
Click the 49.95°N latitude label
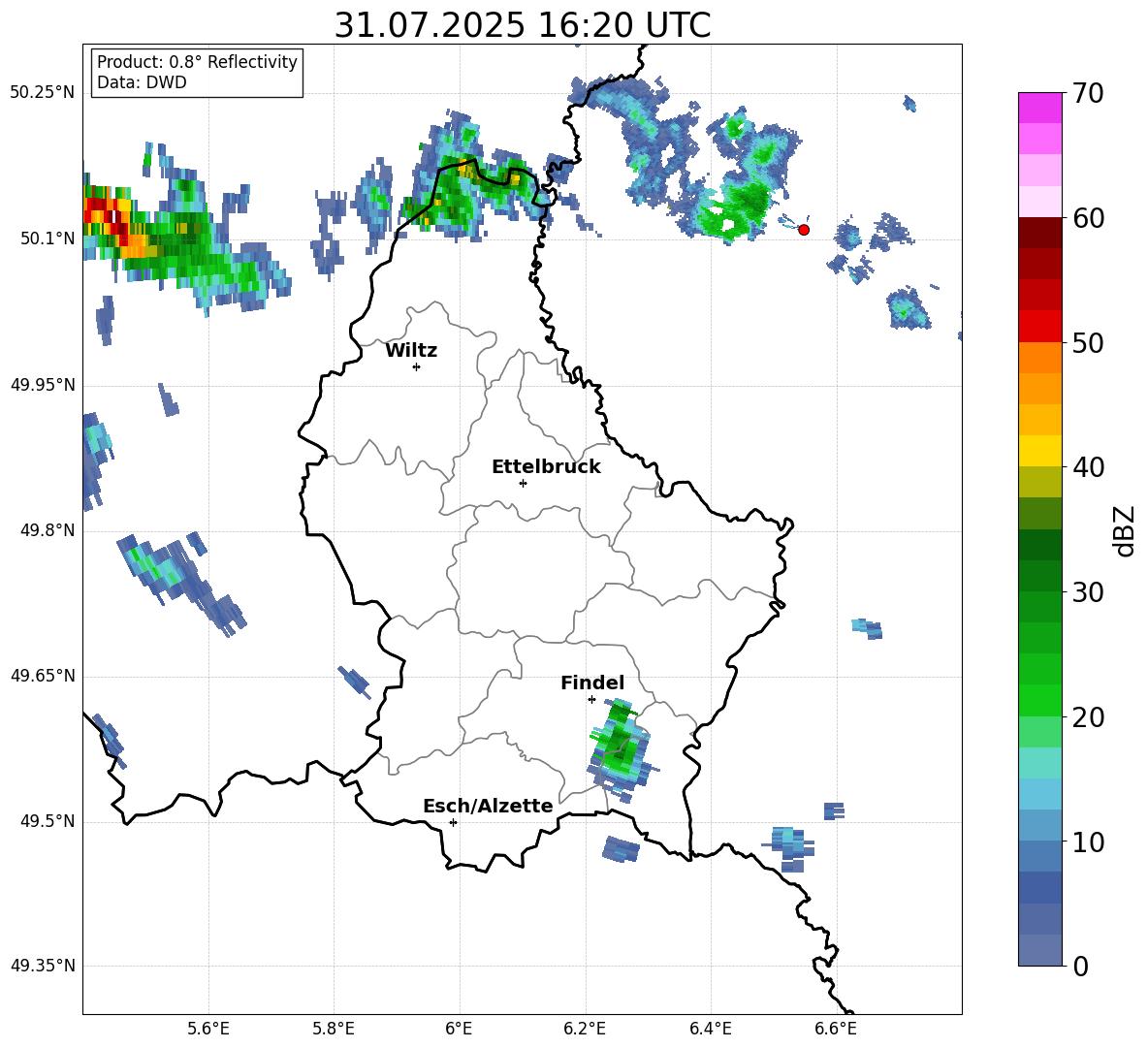pyautogui.click(x=43, y=385)
